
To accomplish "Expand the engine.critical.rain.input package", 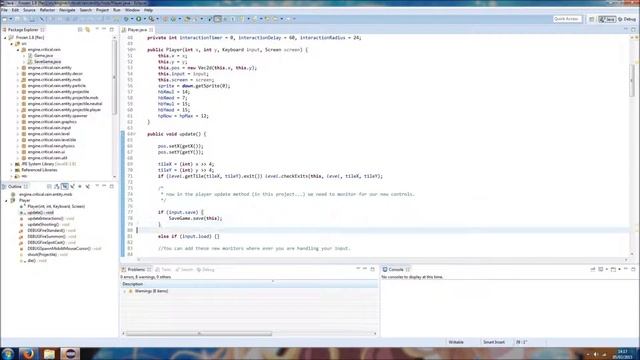I will tap(18, 128).
